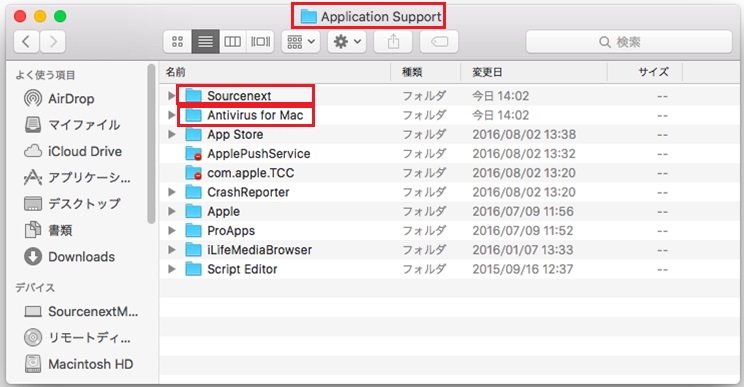Select Macintosh HD in the sidebar

pyautogui.click(x=79, y=364)
